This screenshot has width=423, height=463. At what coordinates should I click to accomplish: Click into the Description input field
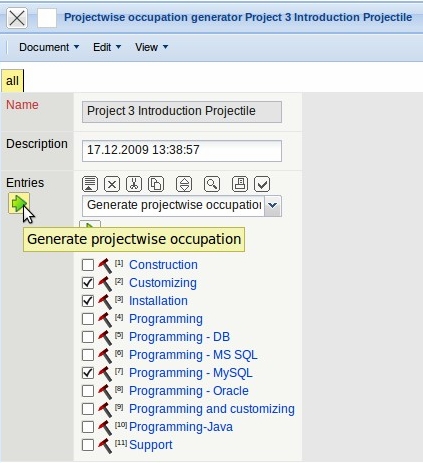pos(182,151)
